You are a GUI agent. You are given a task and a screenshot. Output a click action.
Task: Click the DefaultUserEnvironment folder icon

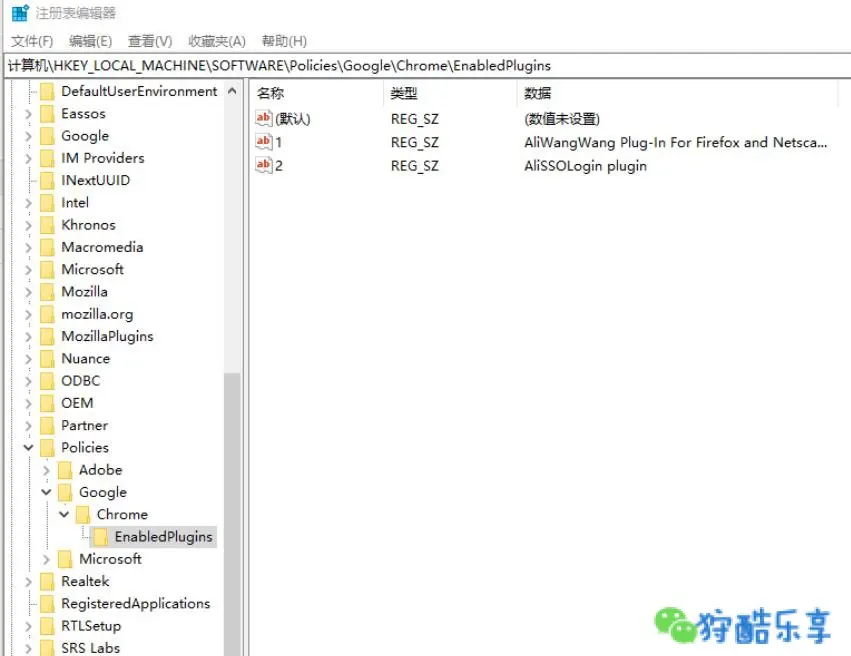(48, 91)
